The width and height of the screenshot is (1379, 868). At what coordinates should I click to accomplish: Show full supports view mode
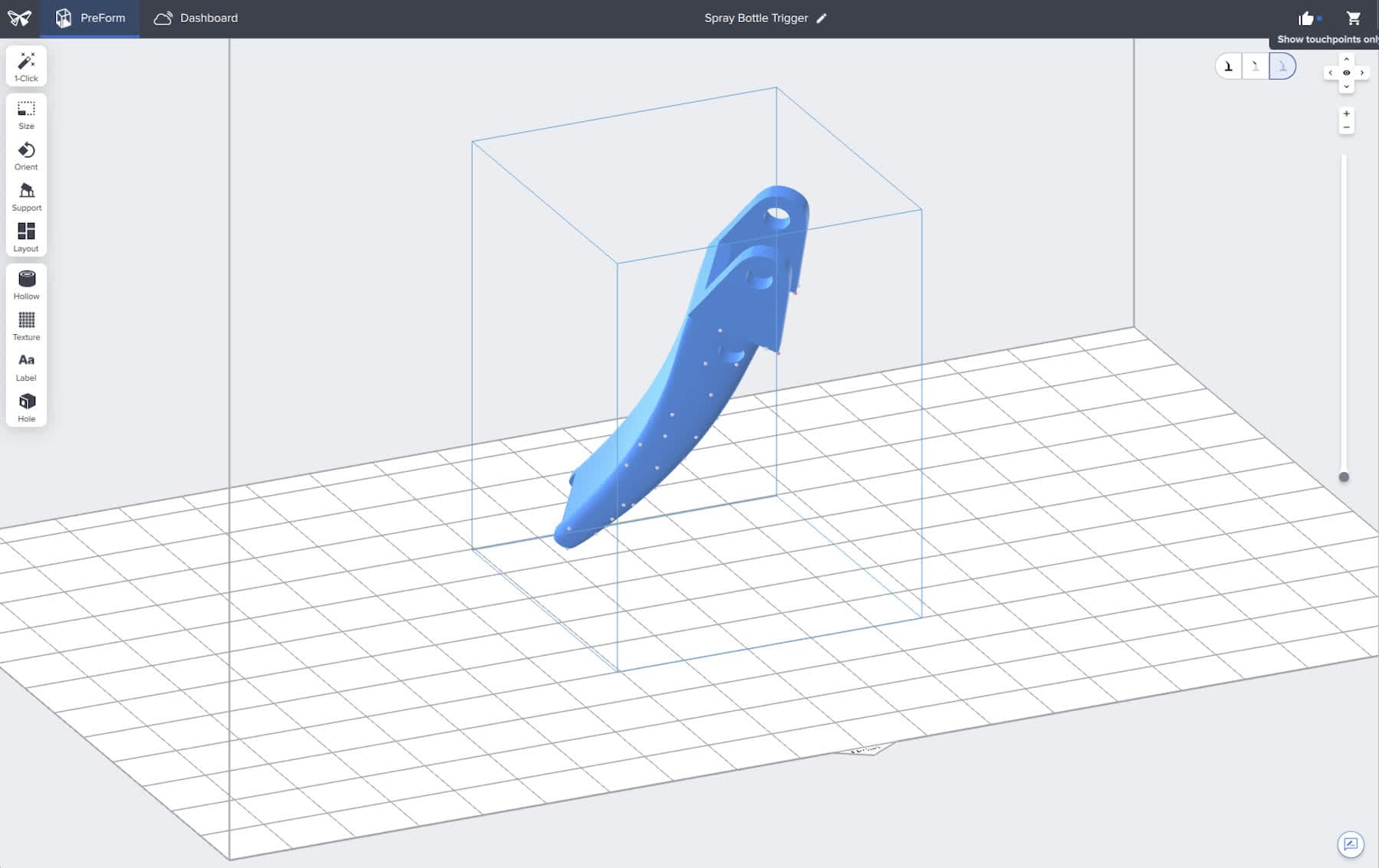click(x=1229, y=67)
